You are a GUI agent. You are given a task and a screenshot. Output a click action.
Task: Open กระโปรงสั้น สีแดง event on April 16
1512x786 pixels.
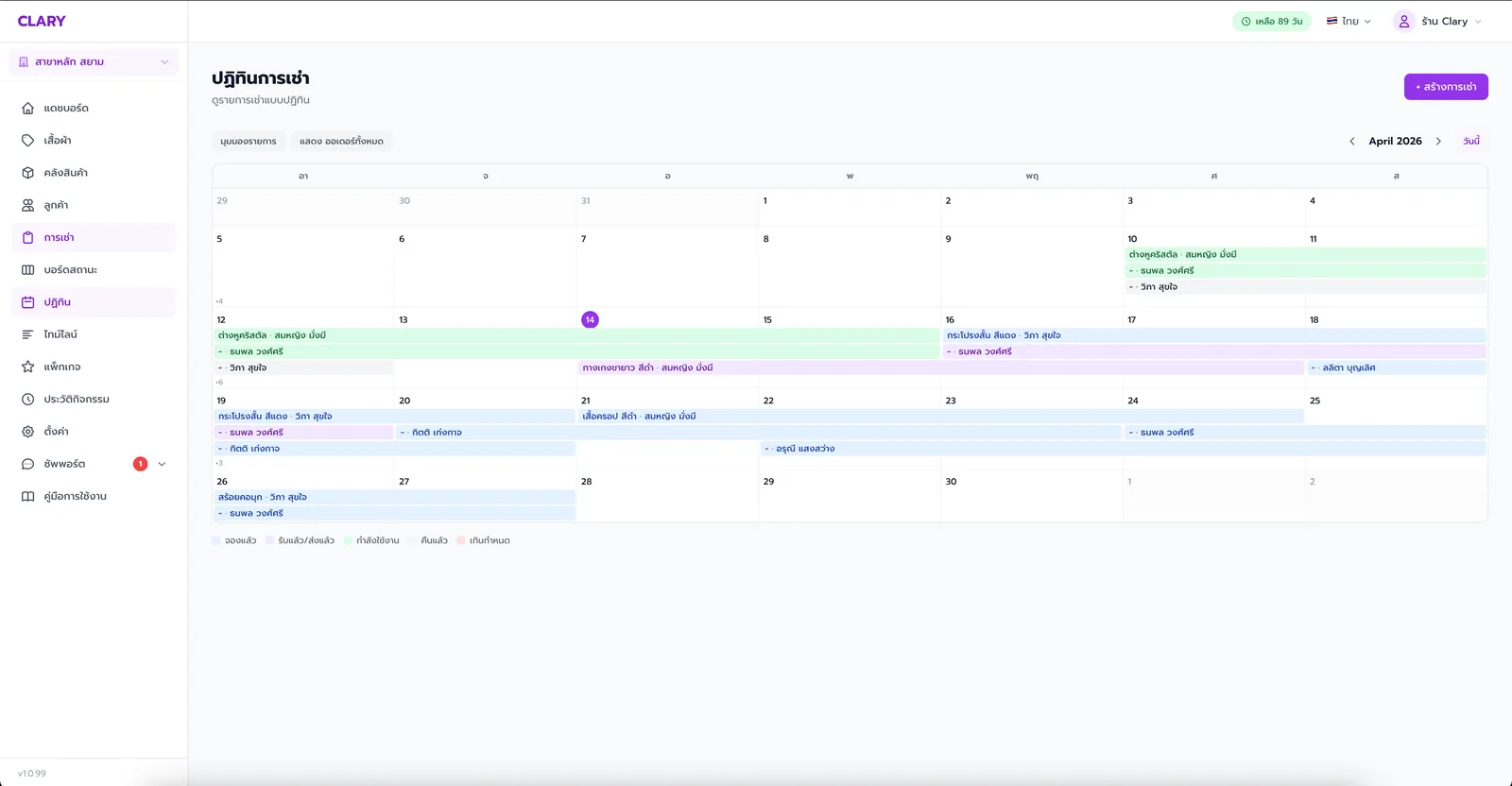pos(1214,335)
